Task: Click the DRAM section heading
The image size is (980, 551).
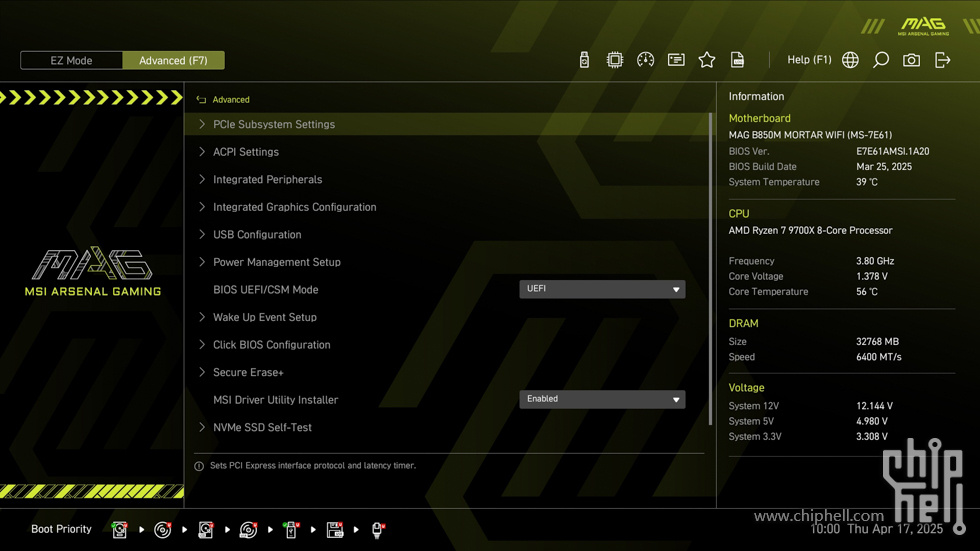Action: pos(743,324)
